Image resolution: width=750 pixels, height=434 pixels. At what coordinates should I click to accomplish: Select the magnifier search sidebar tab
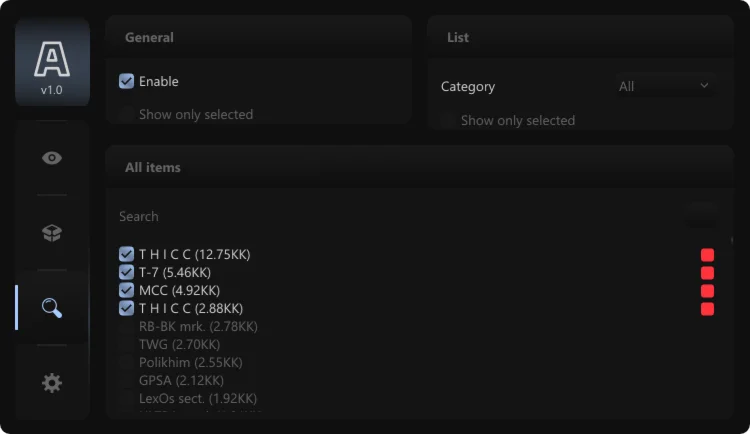(52, 307)
